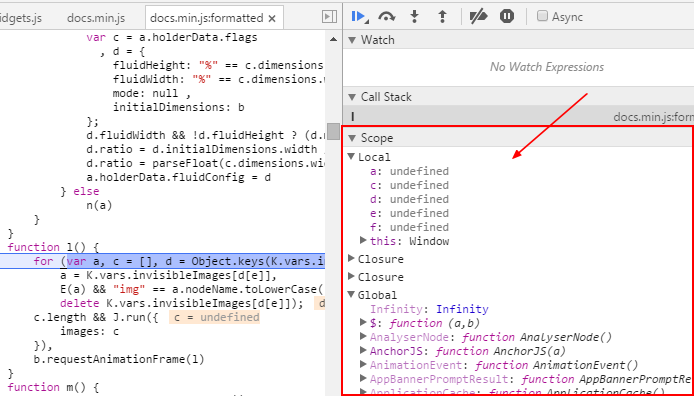The image size is (694, 396).
Task: Toggle pause on exceptions
Action: [x=507, y=17]
